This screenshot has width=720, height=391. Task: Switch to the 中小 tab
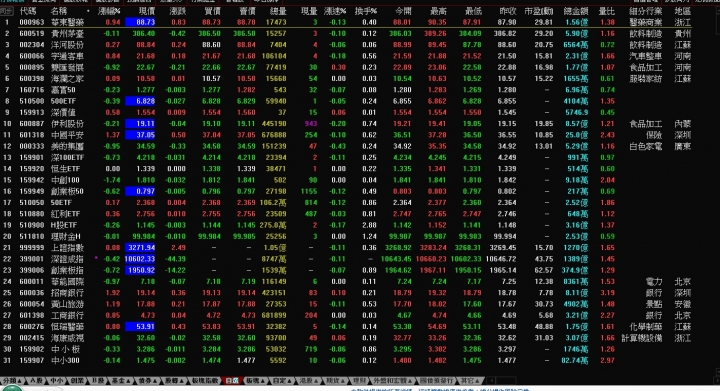coord(57,380)
